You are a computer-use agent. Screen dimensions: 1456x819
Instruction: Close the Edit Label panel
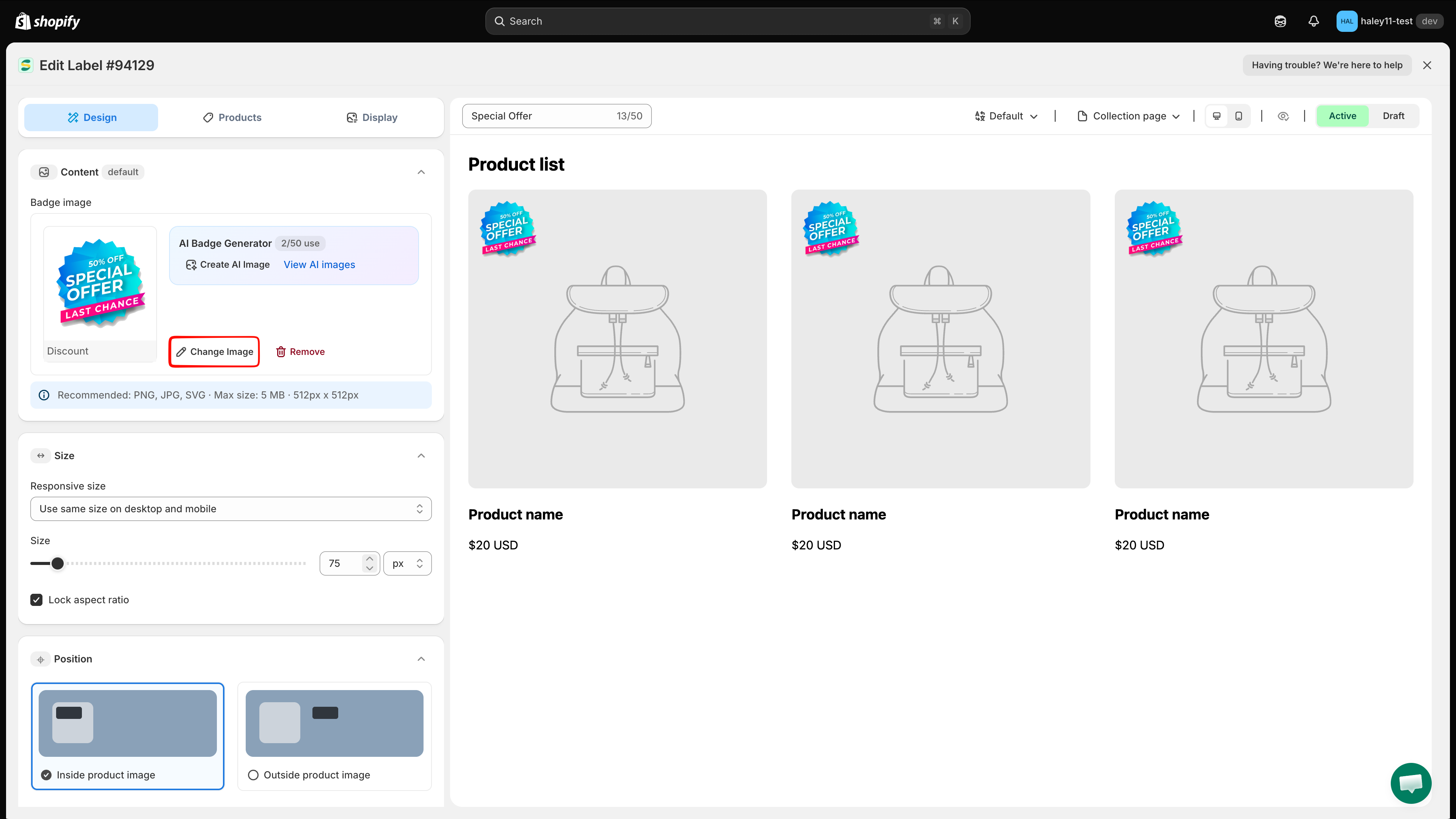tap(1427, 65)
